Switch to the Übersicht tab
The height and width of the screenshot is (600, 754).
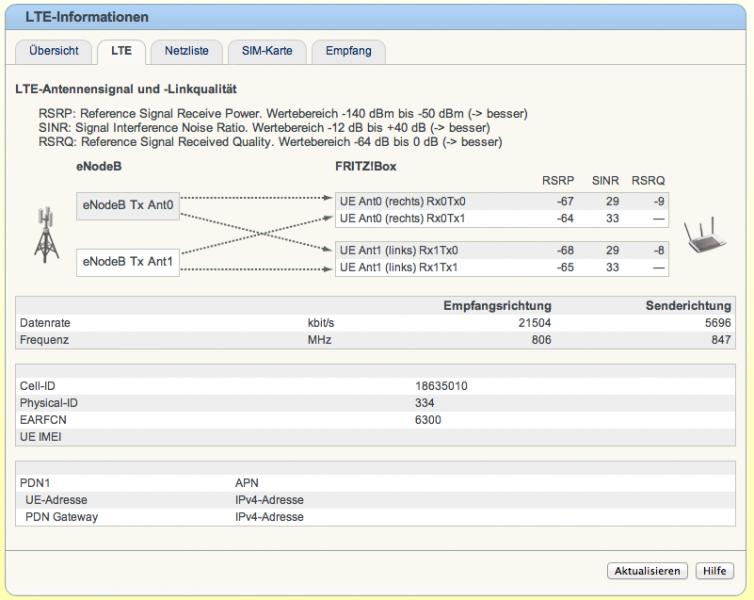tap(53, 51)
